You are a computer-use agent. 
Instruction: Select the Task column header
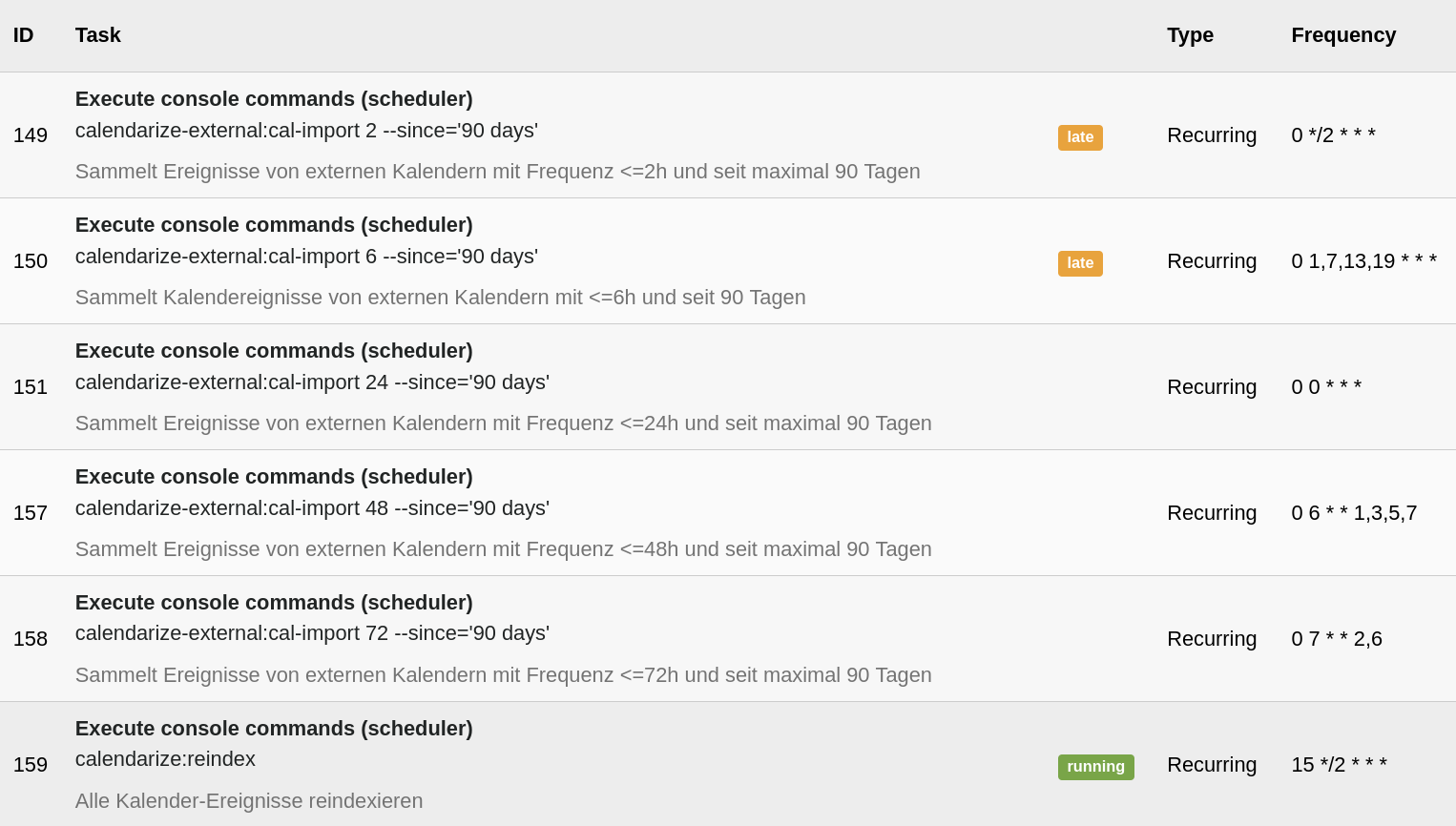(98, 35)
